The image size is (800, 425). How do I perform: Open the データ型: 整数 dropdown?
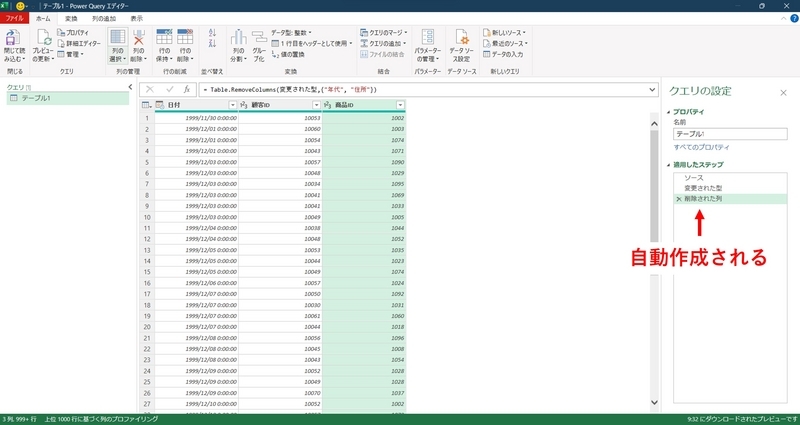click(x=291, y=33)
